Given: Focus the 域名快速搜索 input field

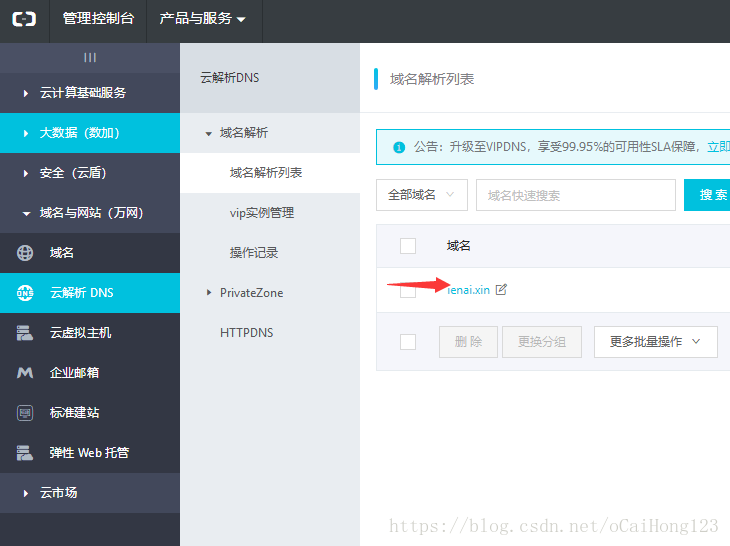Looking at the screenshot, I should [x=576, y=195].
